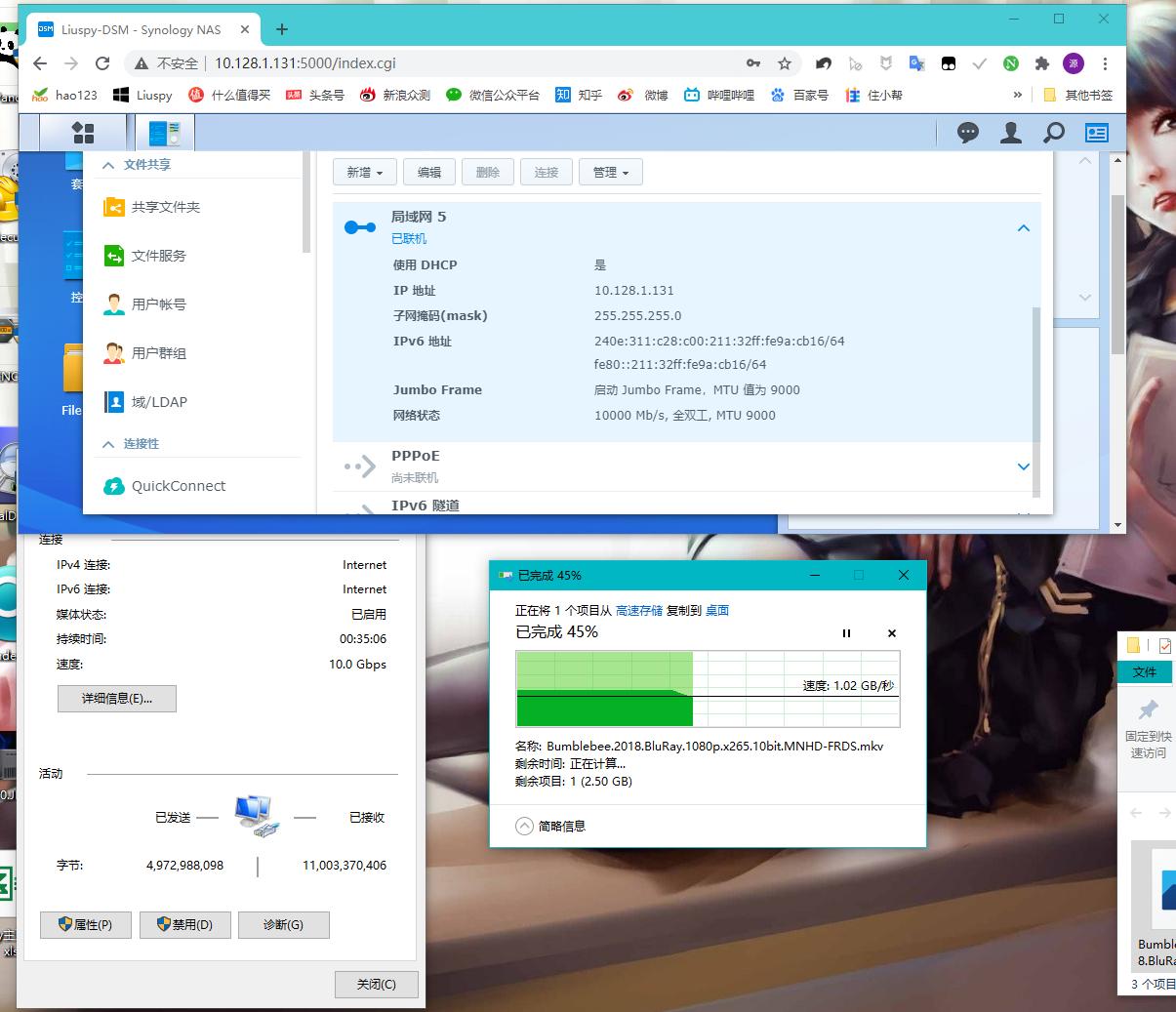Open the DSM main menu grid icon

83,133
